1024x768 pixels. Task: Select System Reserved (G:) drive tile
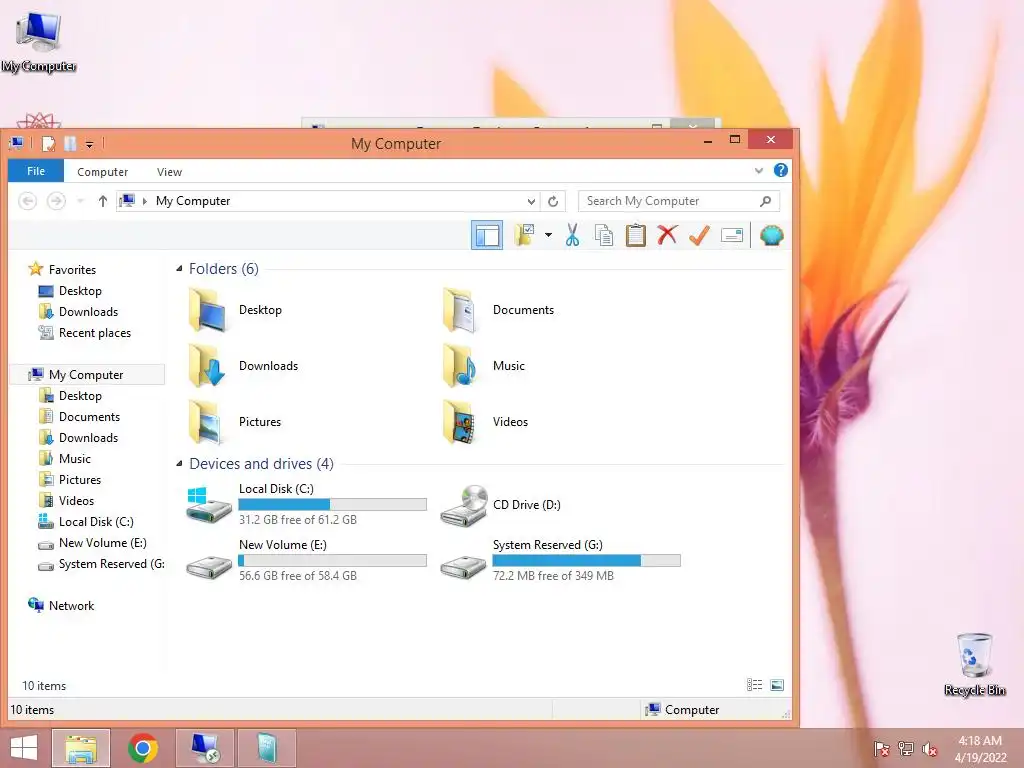click(560, 560)
